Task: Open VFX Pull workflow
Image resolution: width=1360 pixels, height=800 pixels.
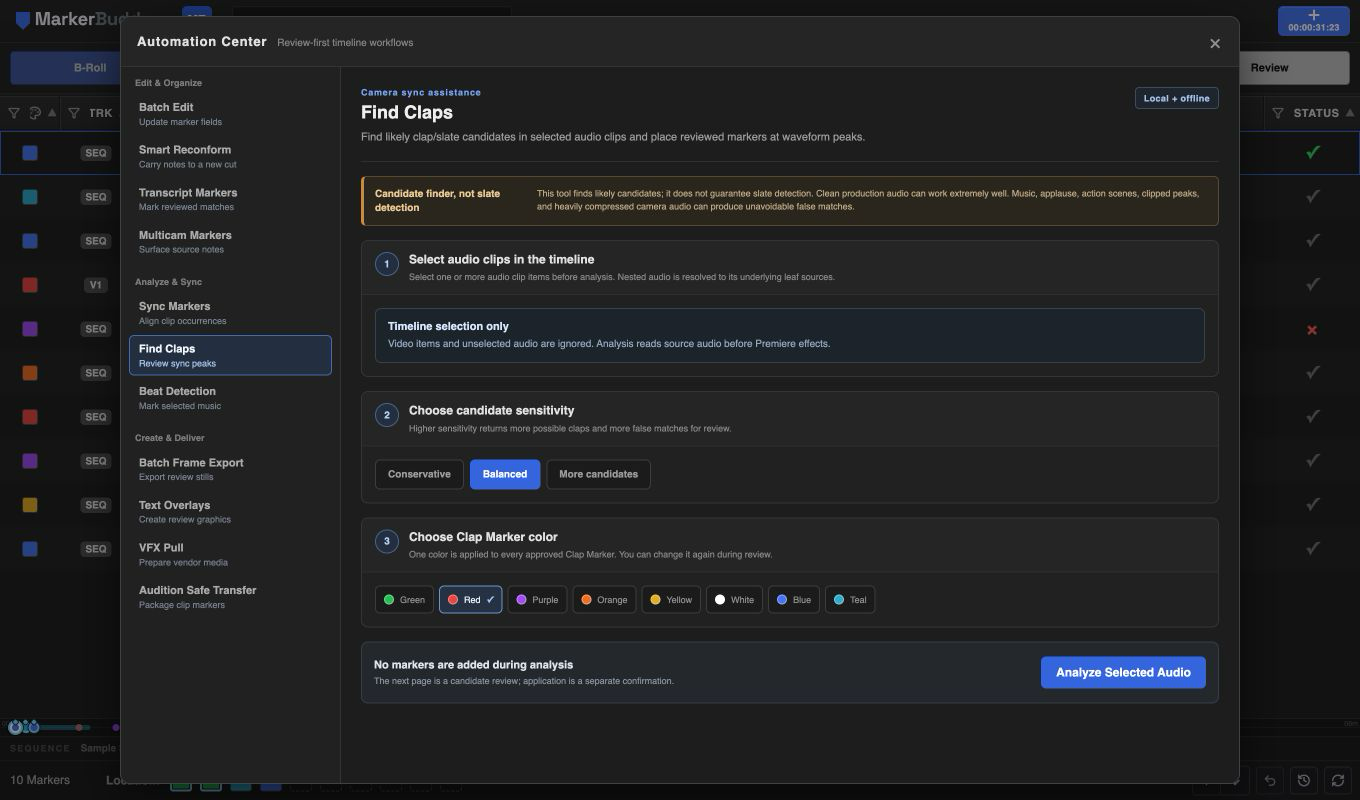Action: (x=230, y=554)
